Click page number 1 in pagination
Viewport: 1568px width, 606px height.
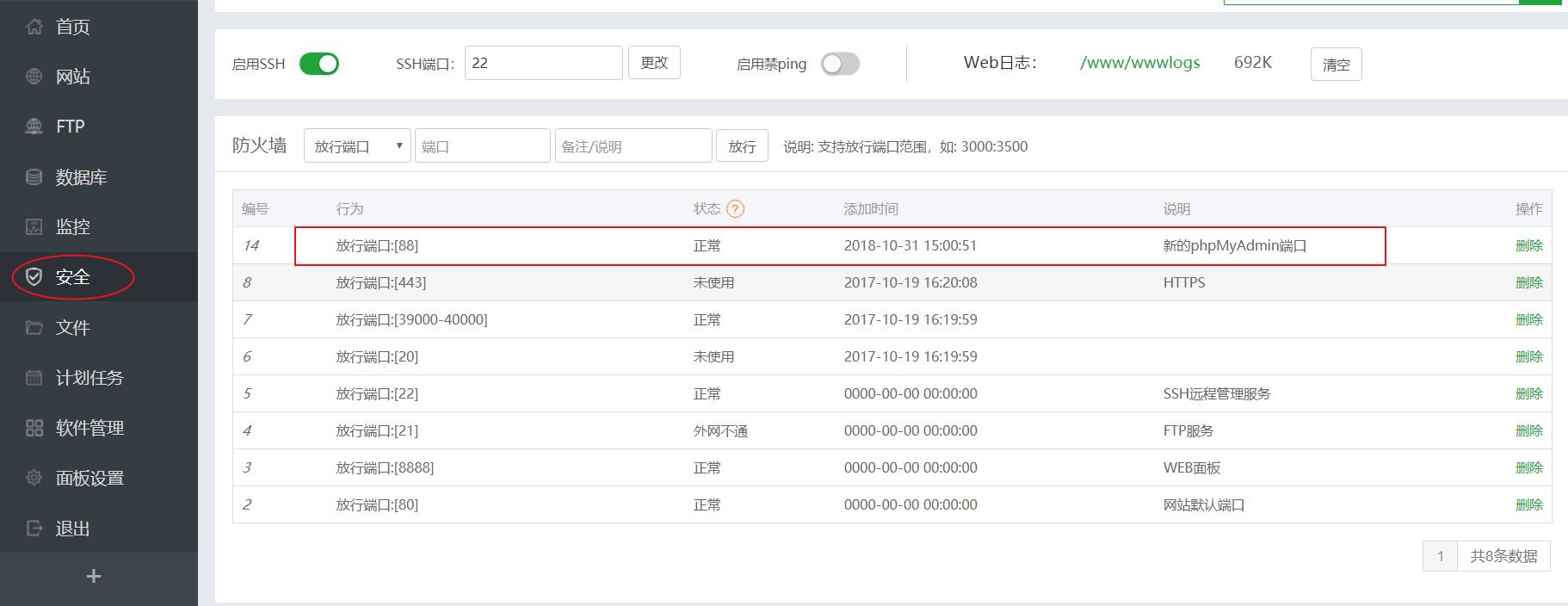tap(1440, 556)
